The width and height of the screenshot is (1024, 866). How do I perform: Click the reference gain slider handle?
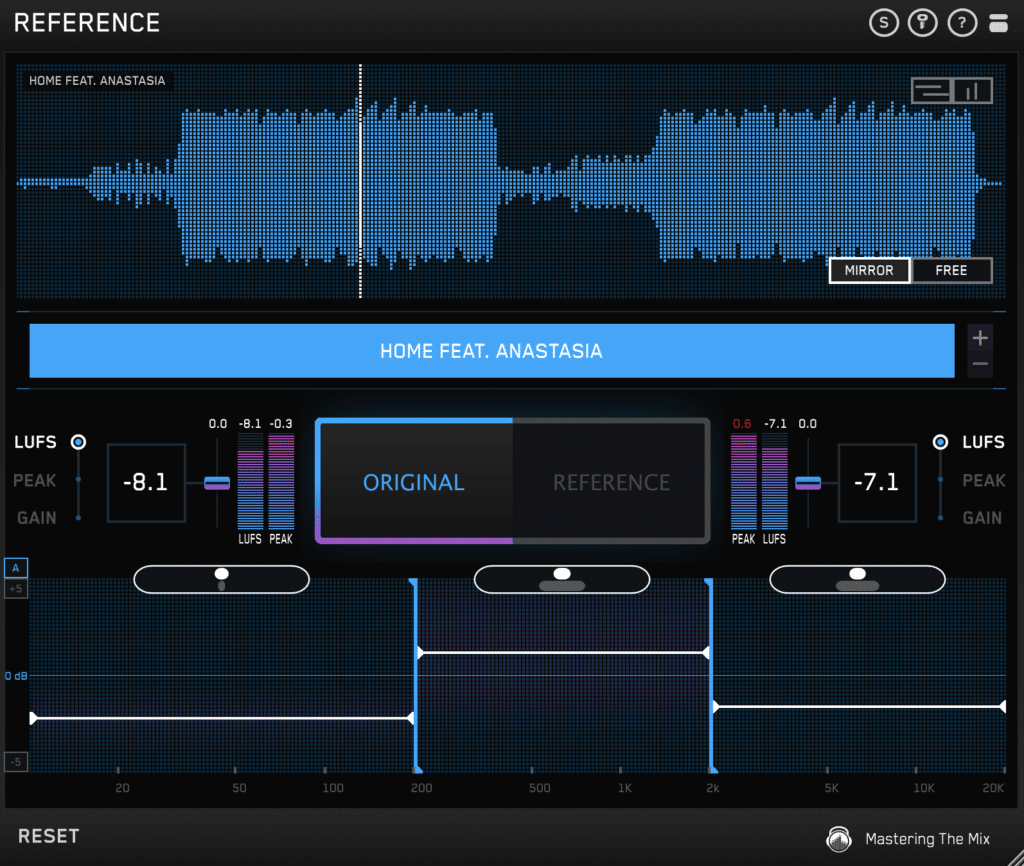tap(808, 483)
